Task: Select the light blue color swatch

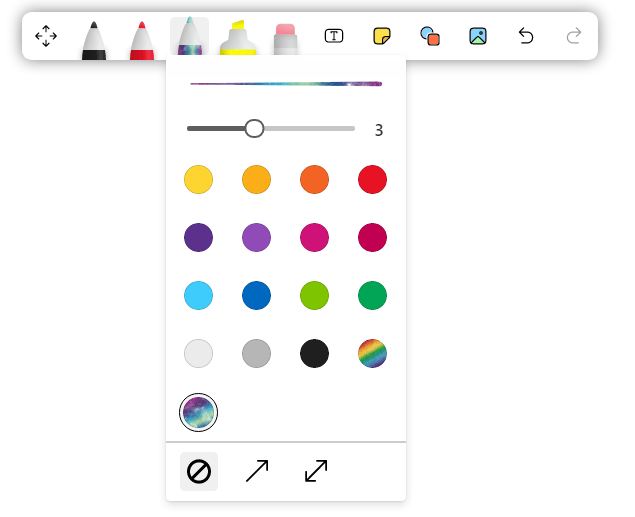Action: tap(198, 296)
